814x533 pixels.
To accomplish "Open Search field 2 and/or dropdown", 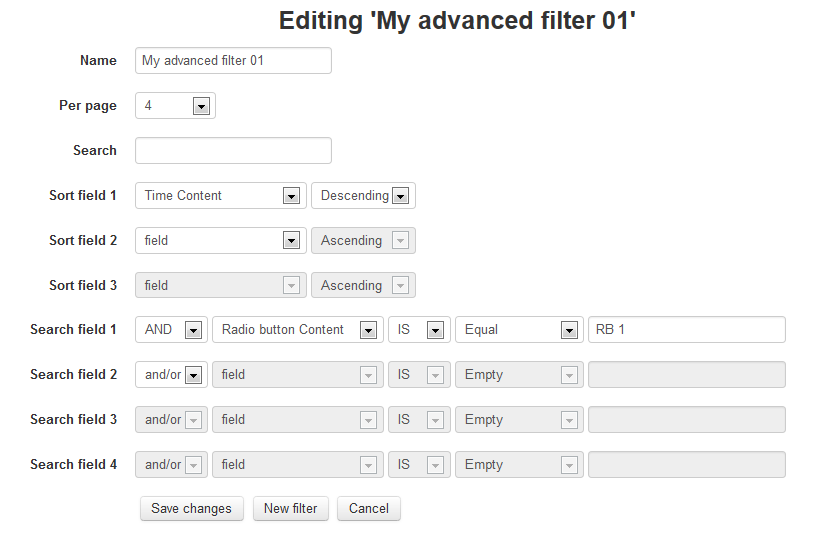I will click(x=171, y=375).
